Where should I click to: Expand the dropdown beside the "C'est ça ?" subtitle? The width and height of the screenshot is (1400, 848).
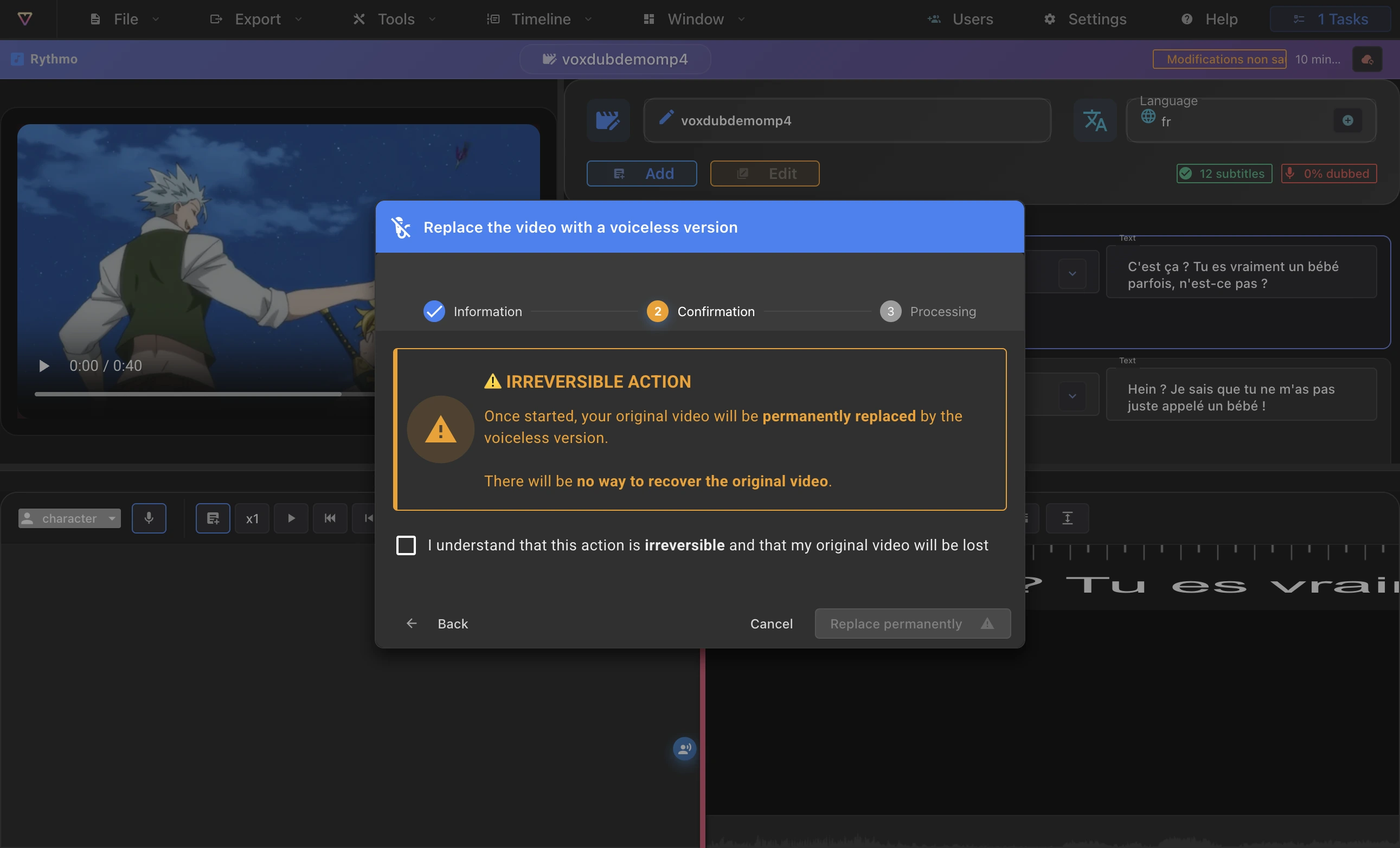pyautogui.click(x=1072, y=274)
